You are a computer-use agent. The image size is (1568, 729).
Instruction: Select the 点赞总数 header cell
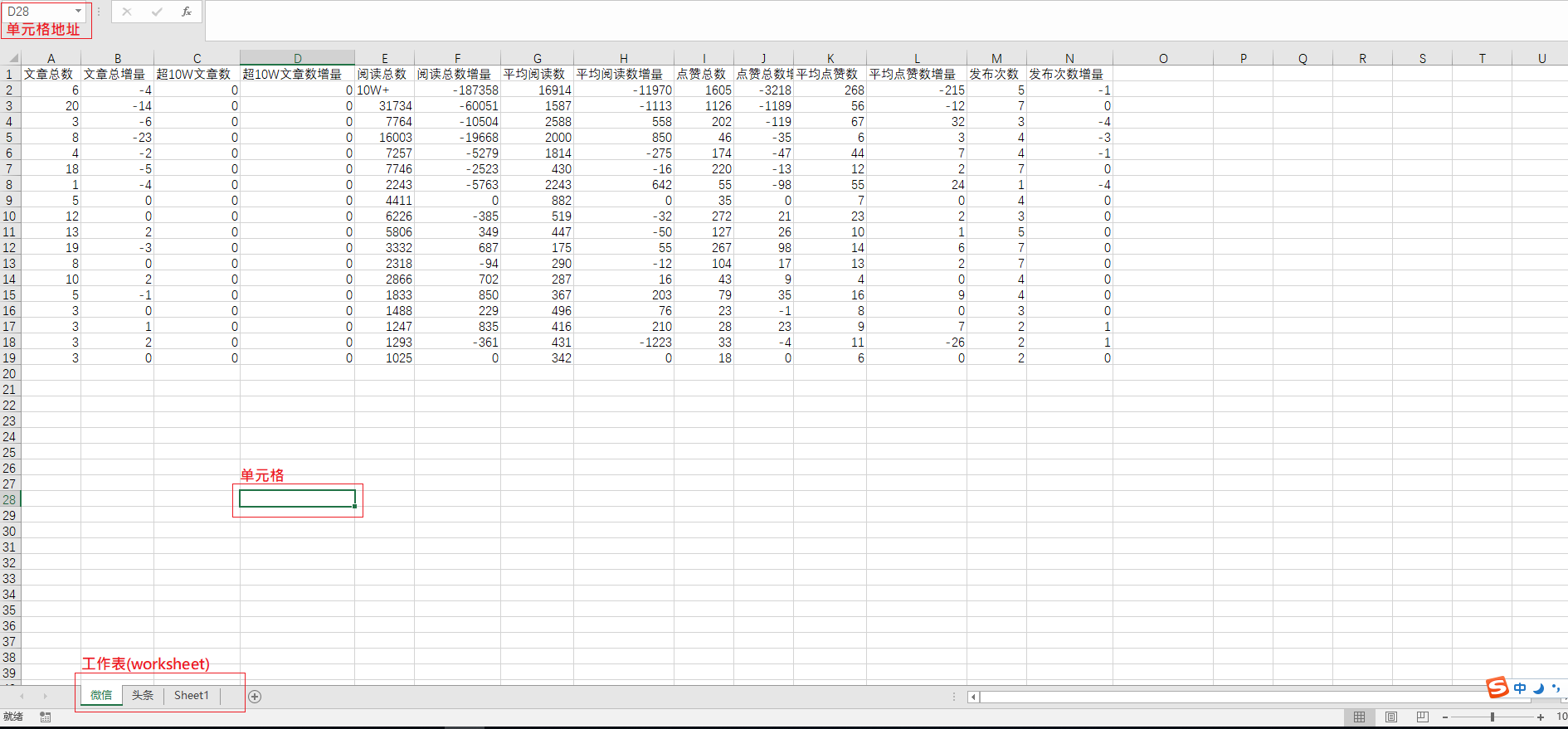coord(704,75)
